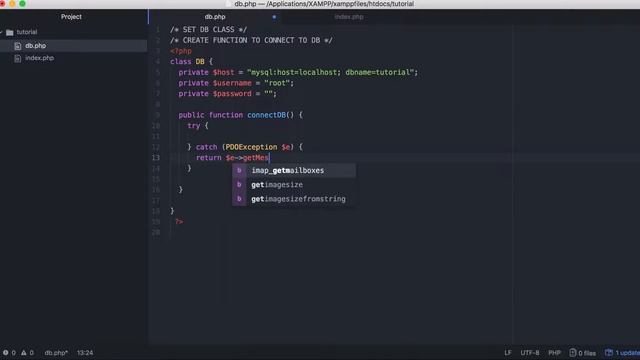Change PHP grammar selector in status bar
Viewport: 640px width, 360px height.
point(554,353)
